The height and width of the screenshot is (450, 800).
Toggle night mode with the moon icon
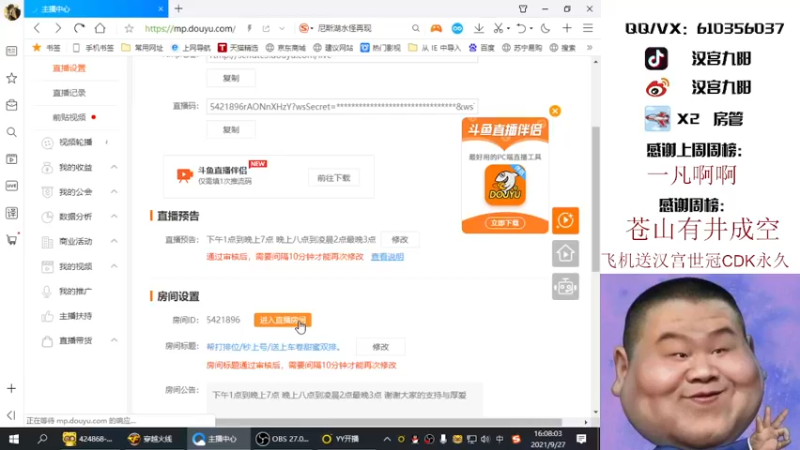[x=545, y=29]
